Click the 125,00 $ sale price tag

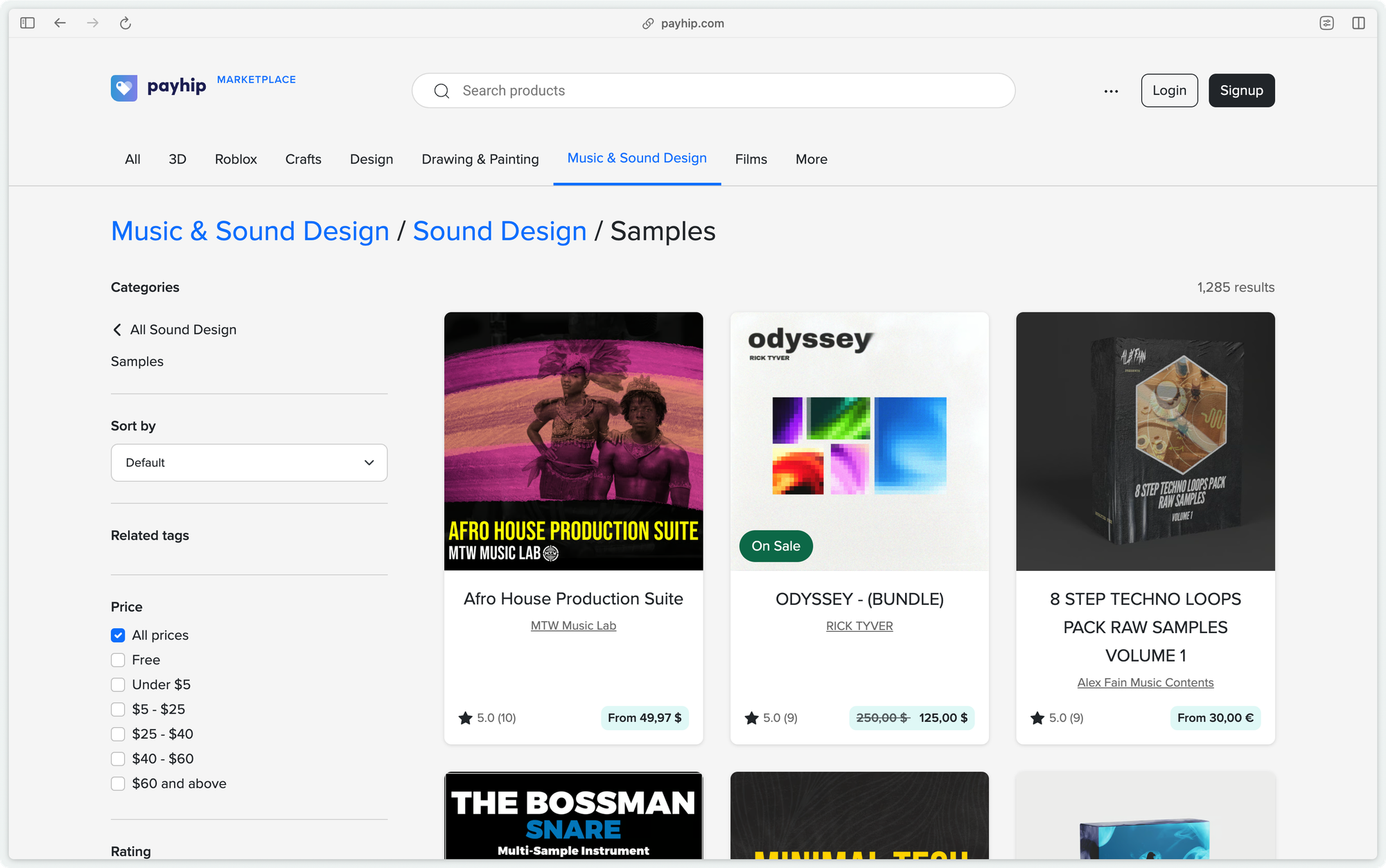[943, 718]
